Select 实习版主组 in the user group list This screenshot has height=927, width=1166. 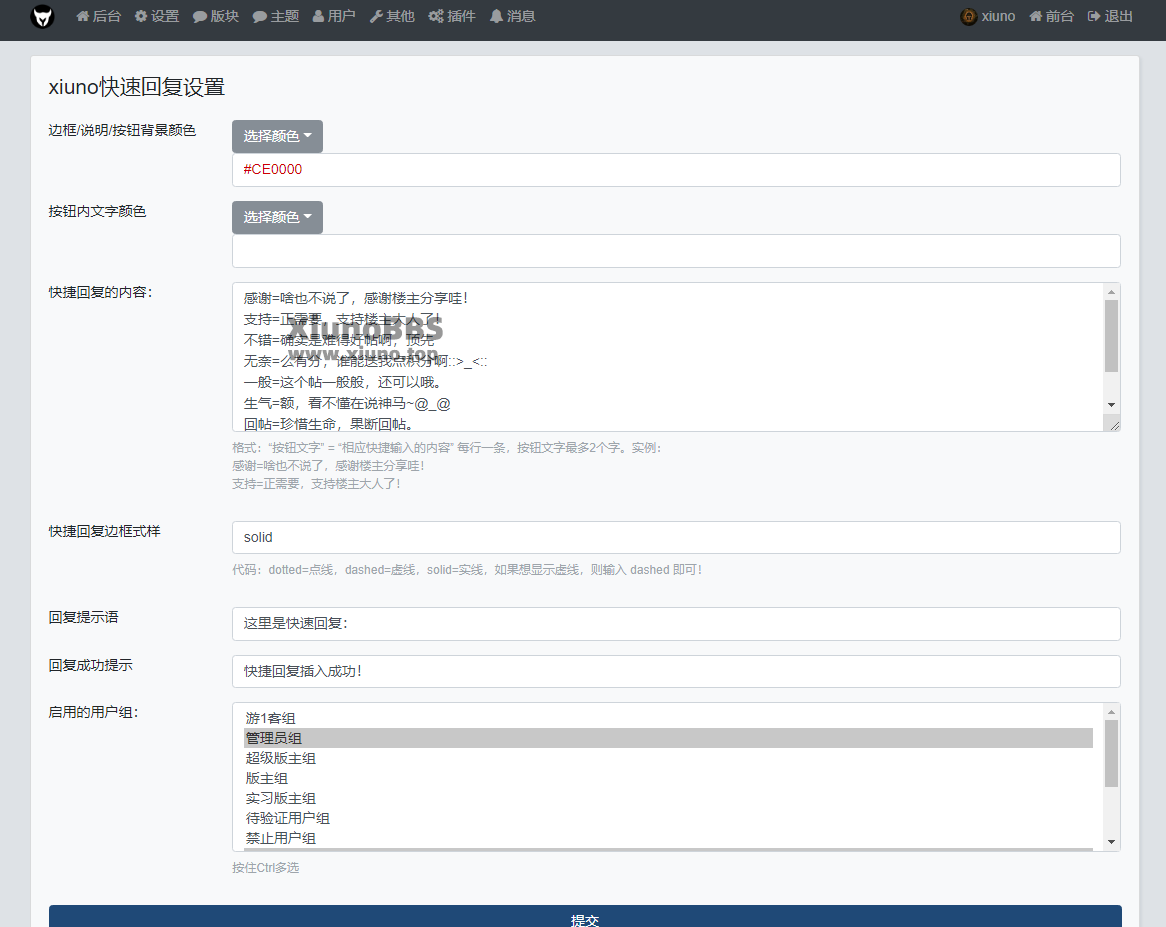pos(669,798)
